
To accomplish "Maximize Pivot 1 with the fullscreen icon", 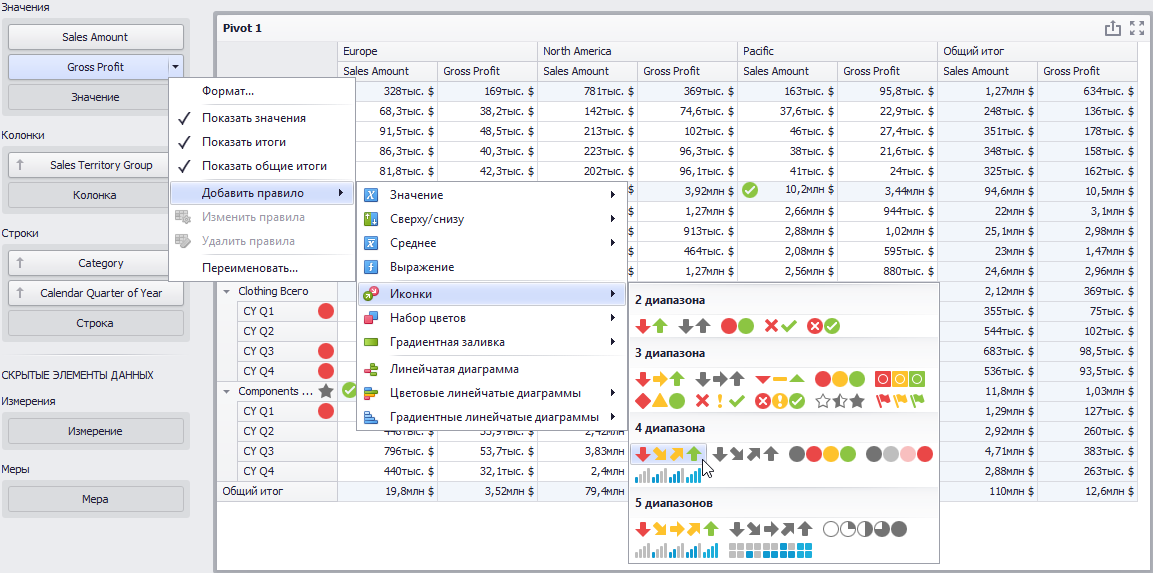I will click(1137, 29).
